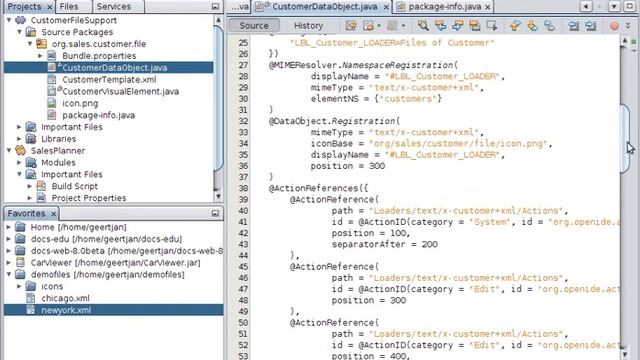640x360 pixels.
Task: Toggle Rectangular Selection icon
Action: tap(491, 26)
